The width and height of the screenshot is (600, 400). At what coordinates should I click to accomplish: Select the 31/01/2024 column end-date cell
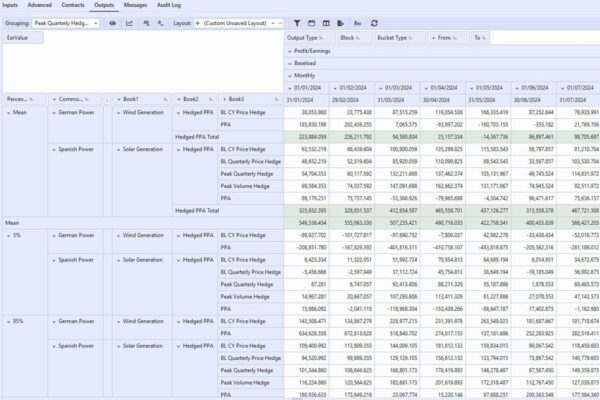[x=306, y=100]
